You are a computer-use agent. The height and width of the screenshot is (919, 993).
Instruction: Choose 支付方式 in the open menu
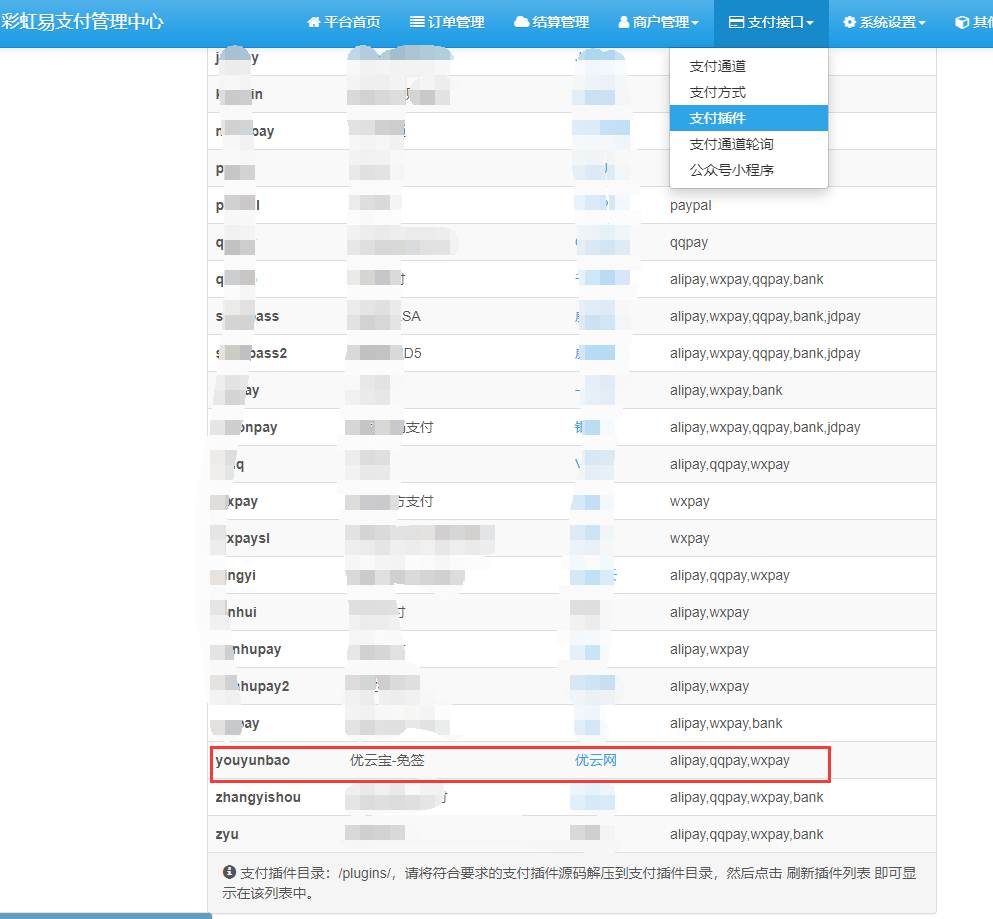(x=717, y=92)
